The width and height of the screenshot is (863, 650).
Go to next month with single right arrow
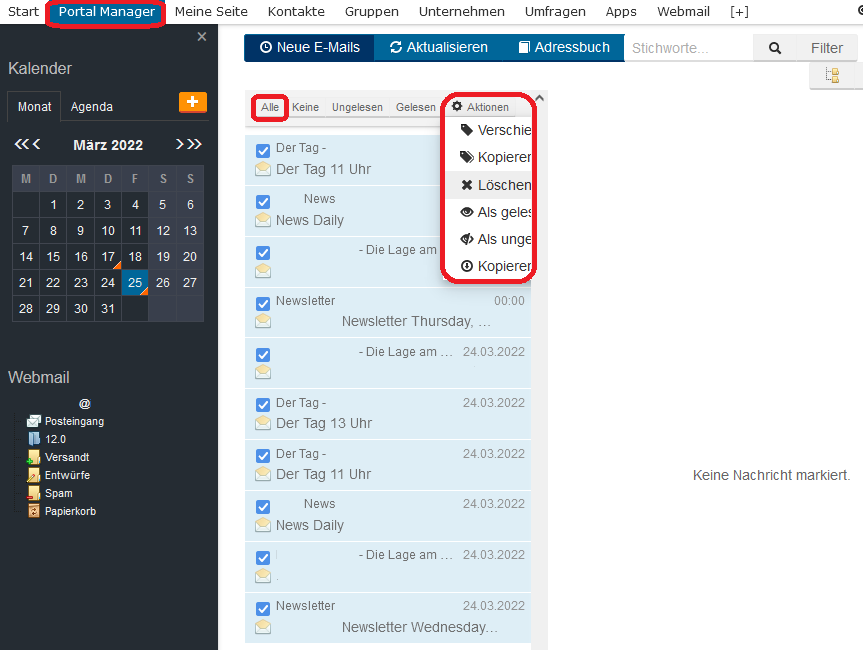click(179, 144)
